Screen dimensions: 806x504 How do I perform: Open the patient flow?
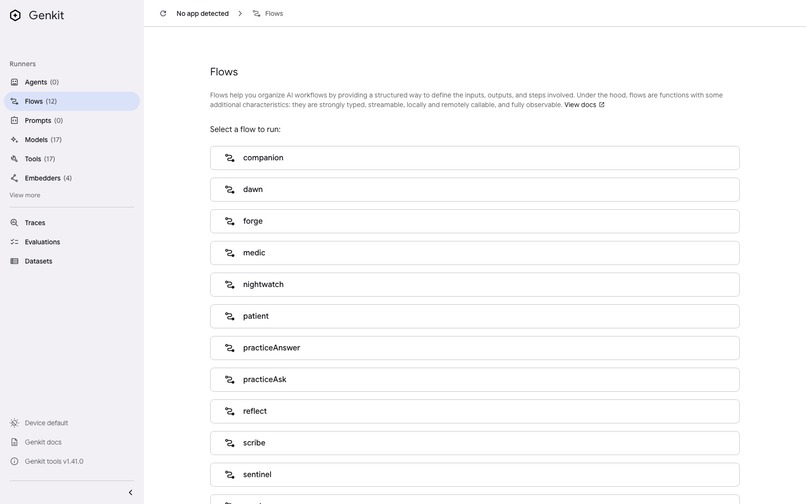tap(474, 316)
